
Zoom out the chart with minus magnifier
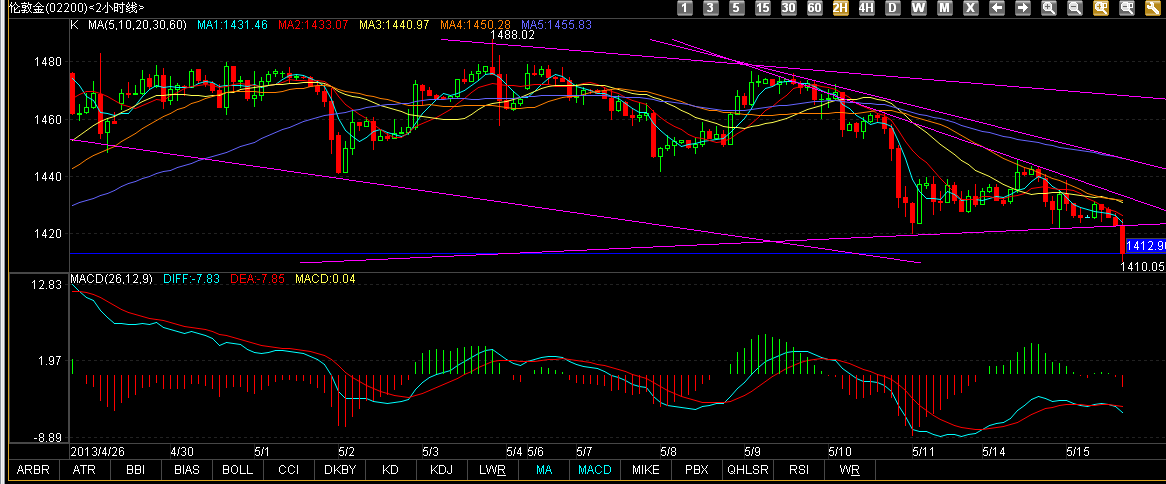pos(1075,8)
